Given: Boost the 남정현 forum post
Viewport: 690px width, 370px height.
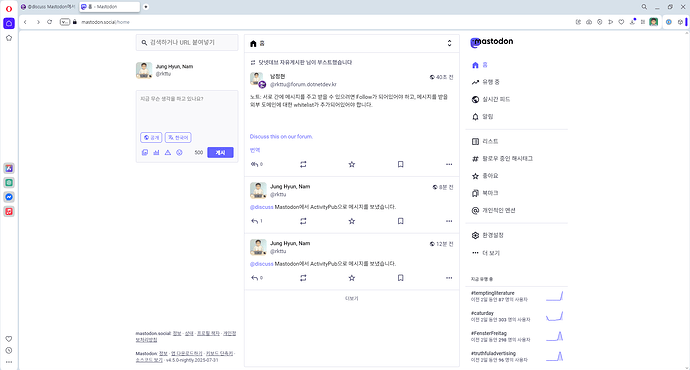Looking at the screenshot, I should [x=303, y=164].
